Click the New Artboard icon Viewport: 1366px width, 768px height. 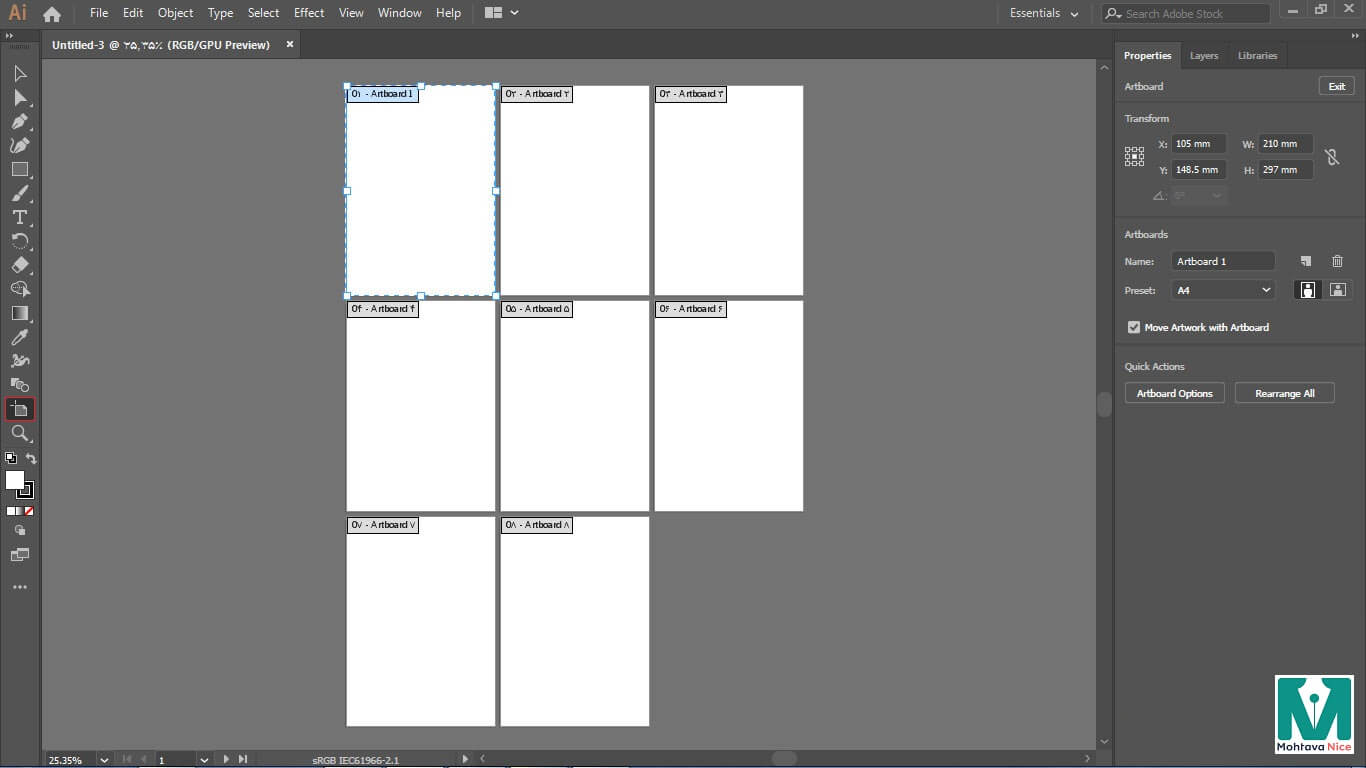(1306, 261)
